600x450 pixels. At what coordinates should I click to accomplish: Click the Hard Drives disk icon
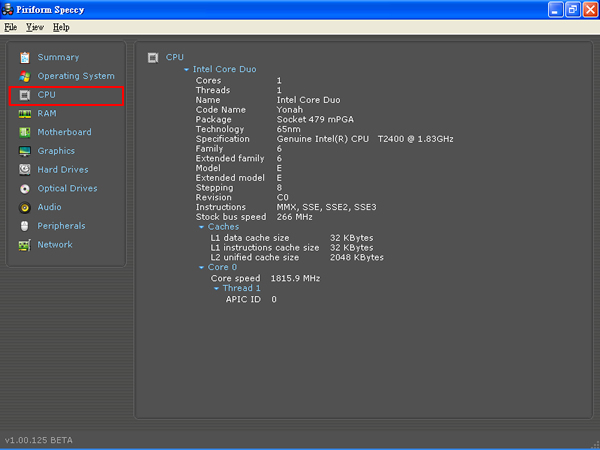25,170
